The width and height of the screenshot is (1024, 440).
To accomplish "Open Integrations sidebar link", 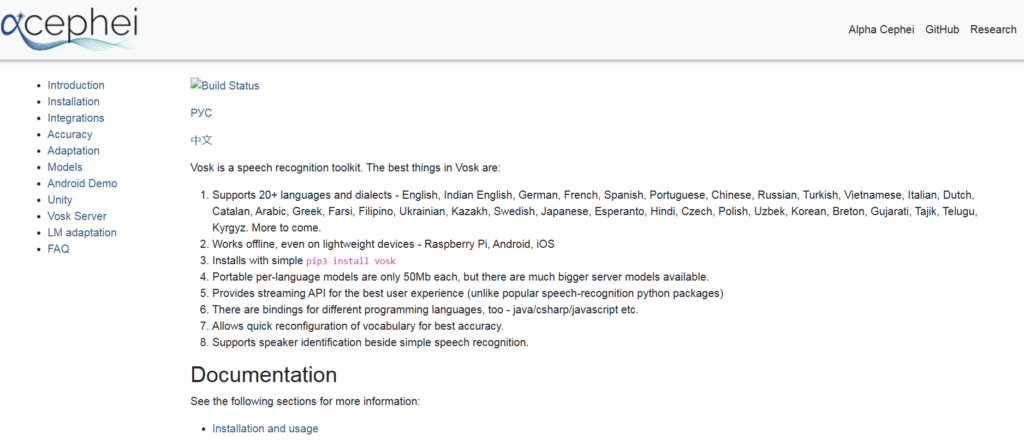I will [76, 118].
